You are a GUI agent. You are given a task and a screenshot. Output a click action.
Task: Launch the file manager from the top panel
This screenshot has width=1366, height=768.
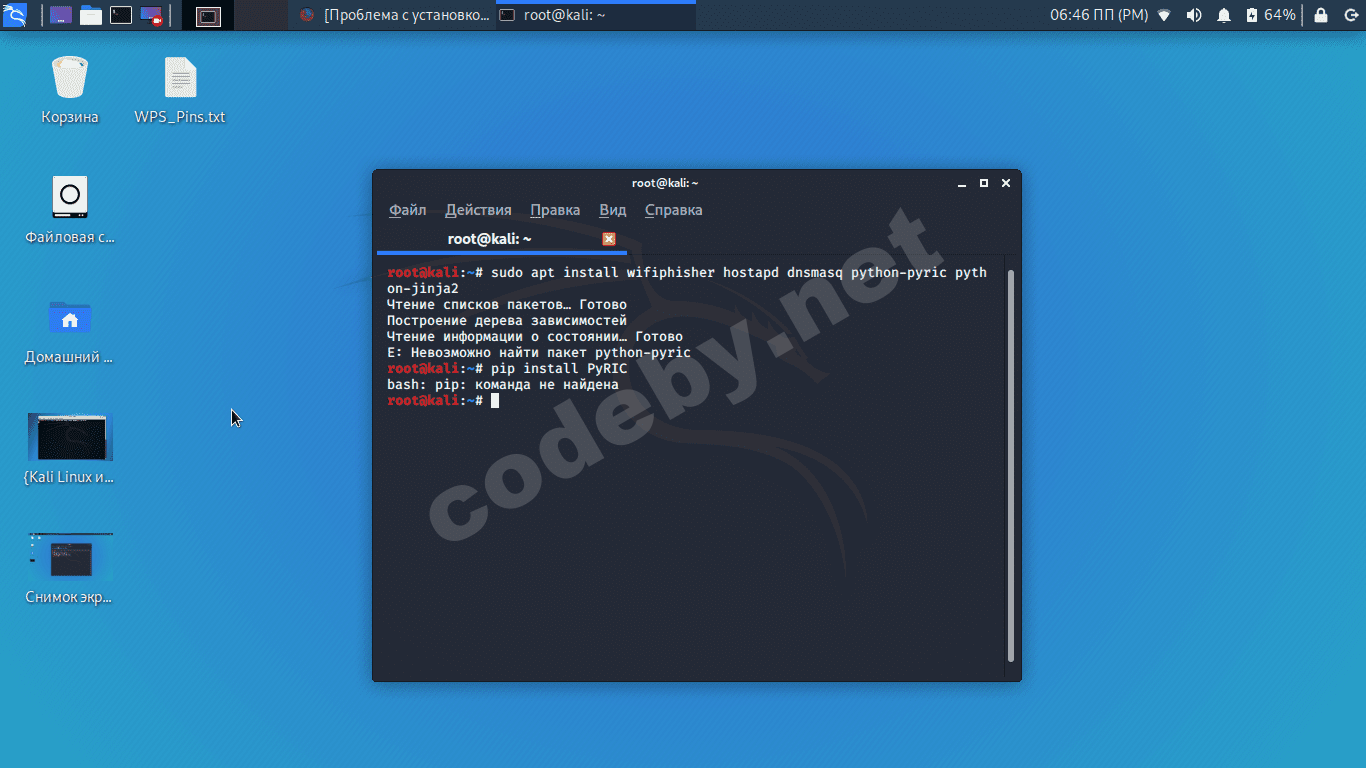[x=91, y=15]
